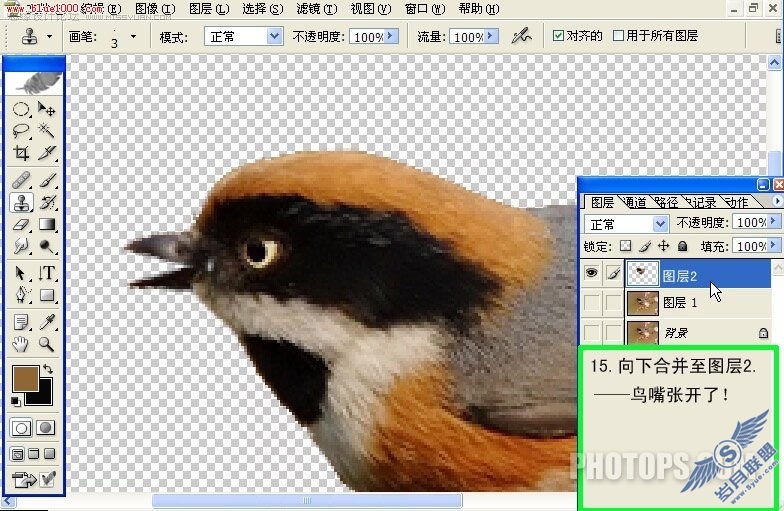Select the Move tool
Image resolution: width=784 pixels, height=511 pixels.
click(46, 108)
